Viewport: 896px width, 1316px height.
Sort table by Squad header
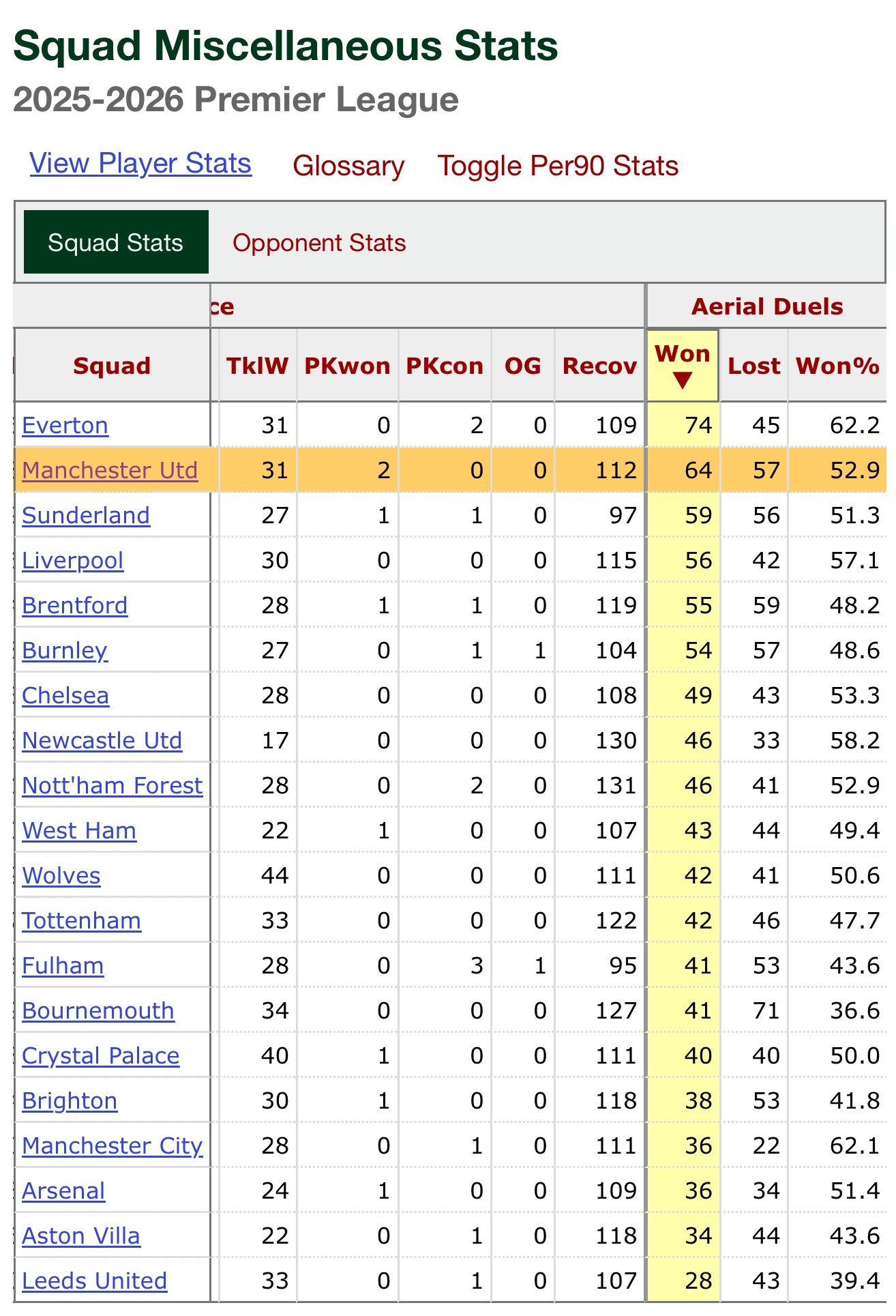(x=112, y=365)
